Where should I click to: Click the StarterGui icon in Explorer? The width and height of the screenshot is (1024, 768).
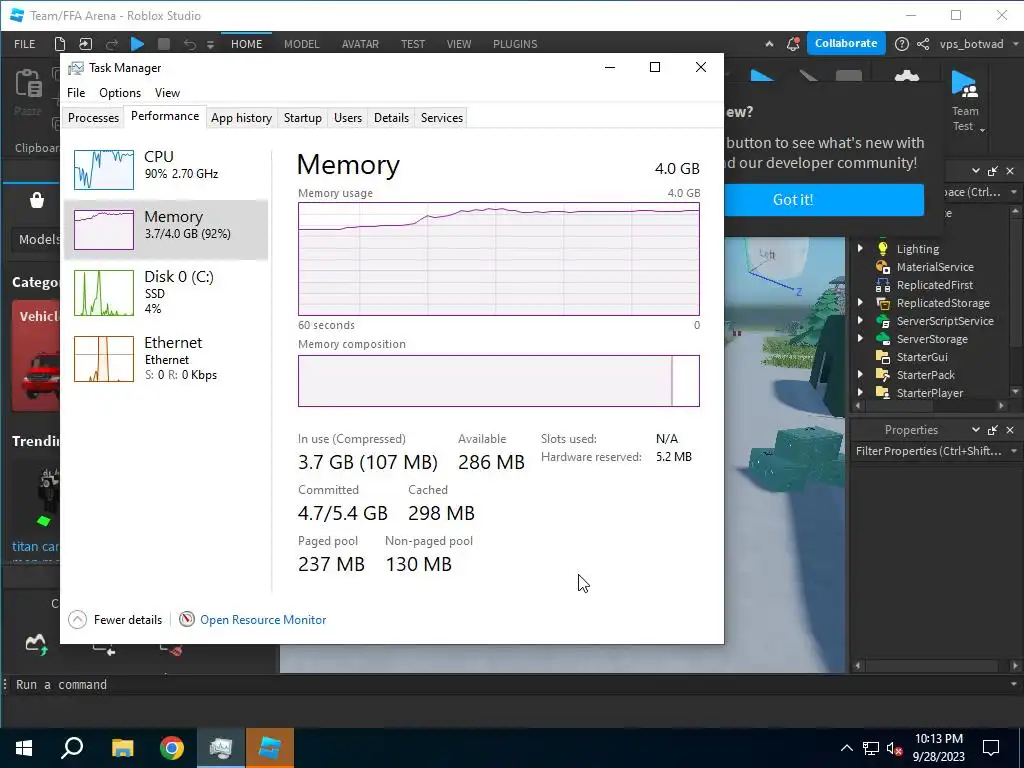click(882, 357)
